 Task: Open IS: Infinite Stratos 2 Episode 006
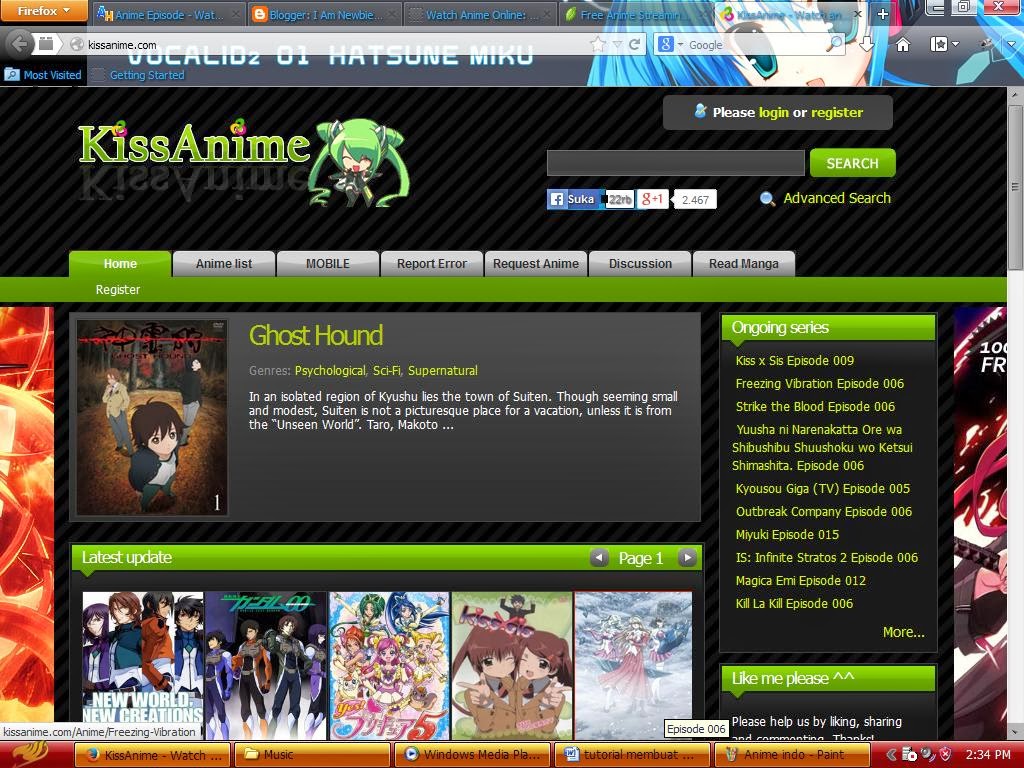click(827, 558)
